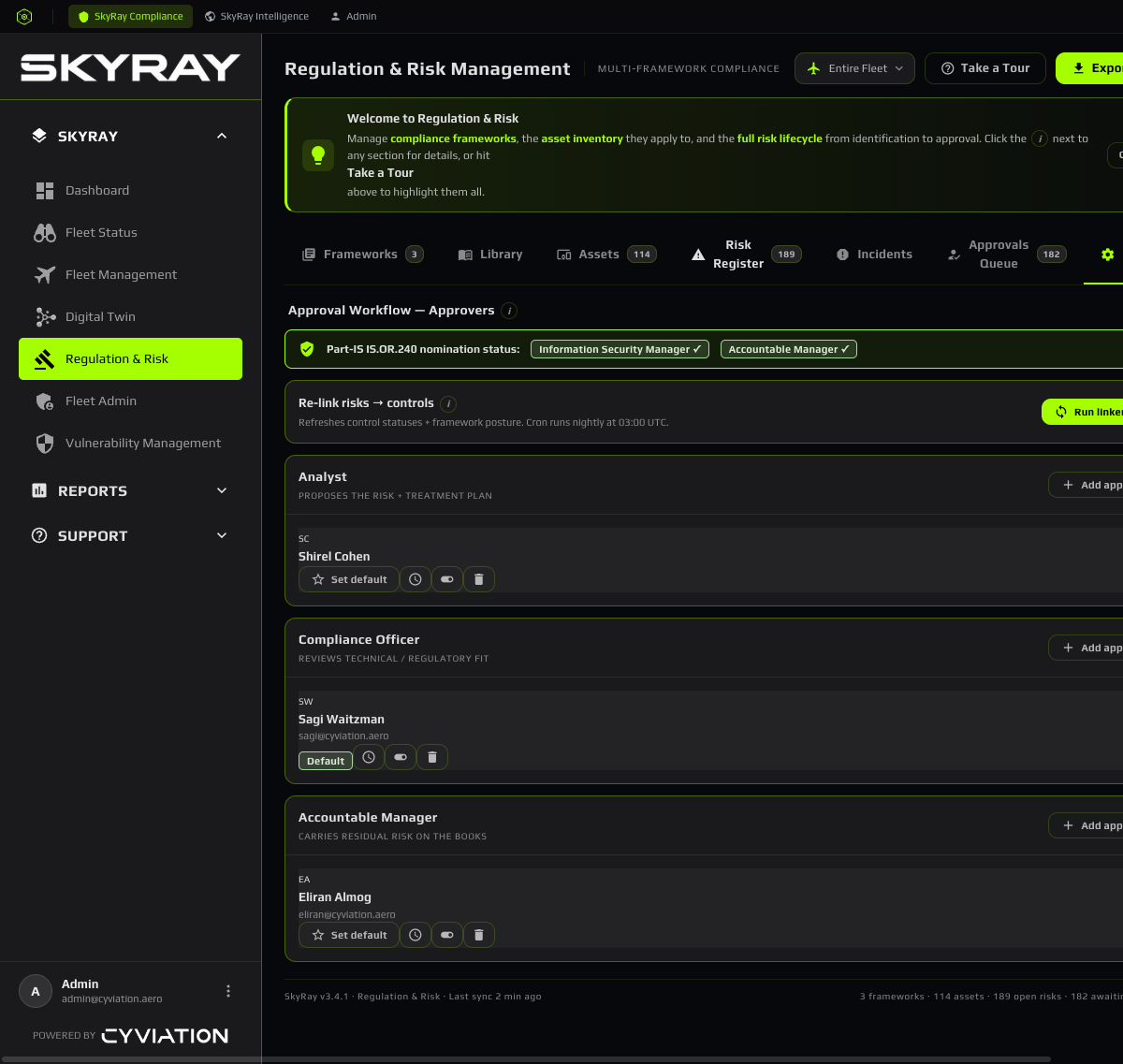Viewport: 1123px width, 1064px height.
Task: Toggle active switch for Shirel Cohen
Action: tap(447, 579)
